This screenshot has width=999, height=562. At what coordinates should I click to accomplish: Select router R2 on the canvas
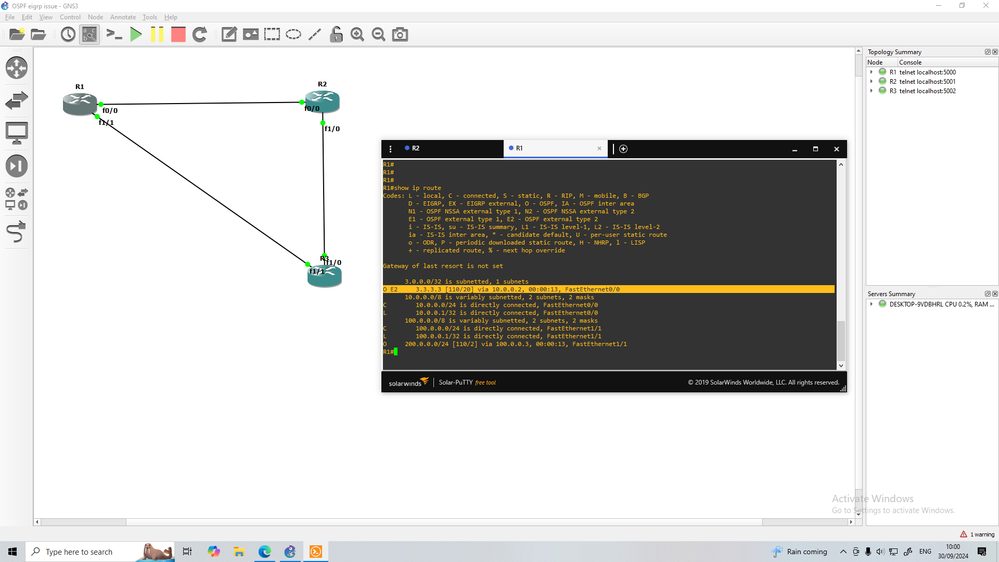pyautogui.click(x=322, y=101)
